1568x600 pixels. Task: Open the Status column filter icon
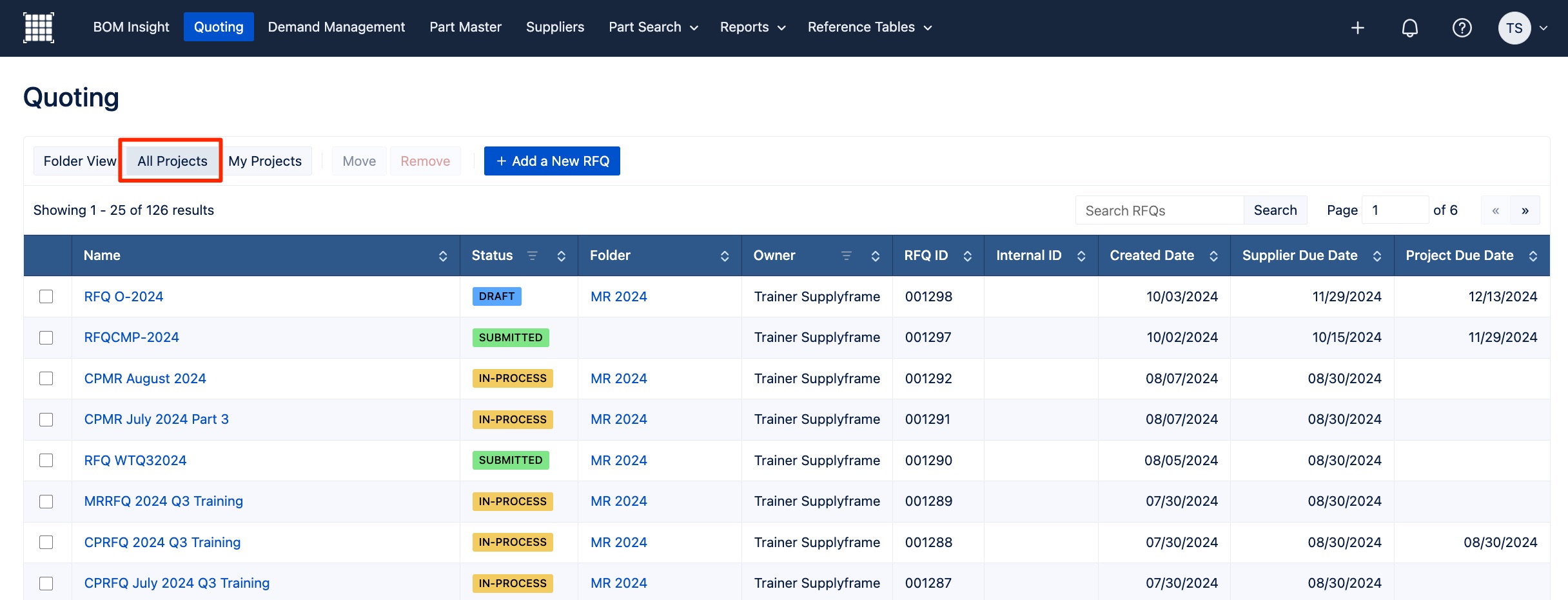click(533, 255)
